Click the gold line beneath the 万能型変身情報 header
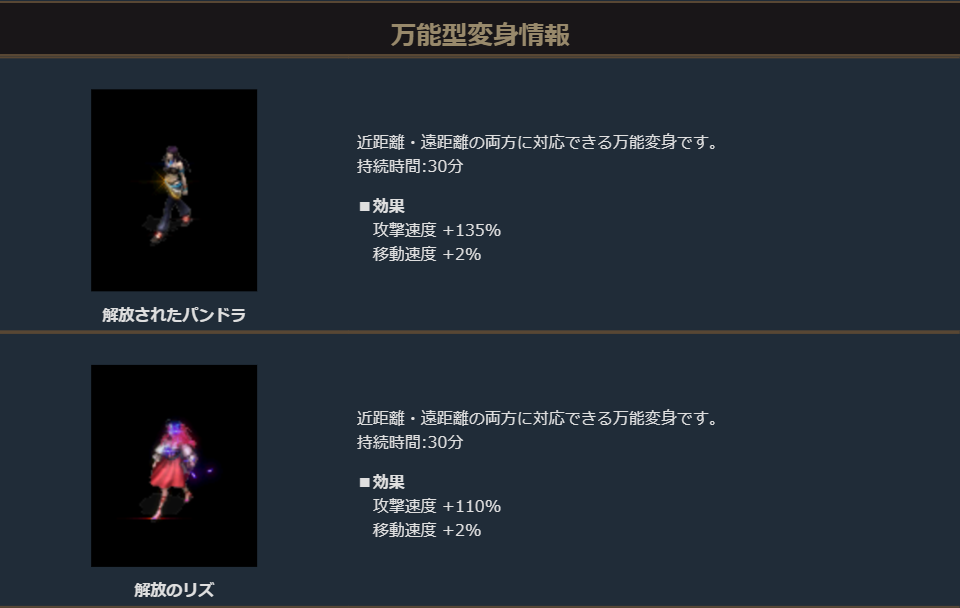The width and height of the screenshot is (960, 608). pyautogui.click(x=480, y=55)
